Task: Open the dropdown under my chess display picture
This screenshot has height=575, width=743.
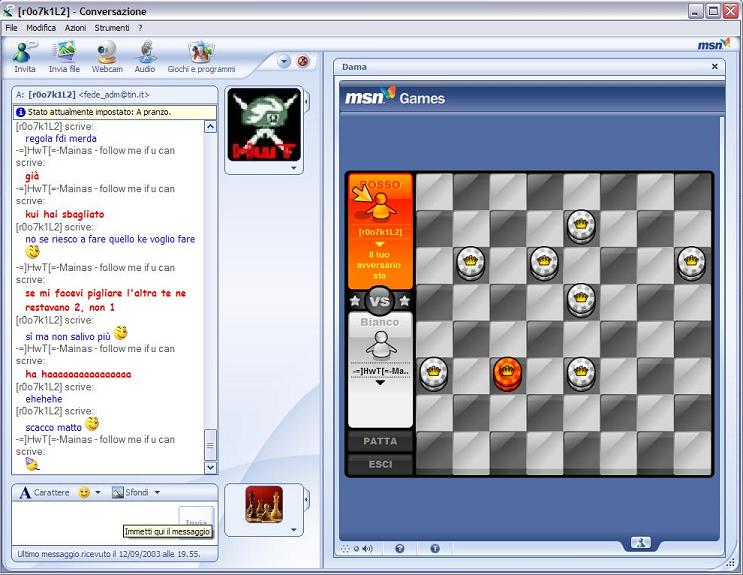Action: tap(293, 530)
